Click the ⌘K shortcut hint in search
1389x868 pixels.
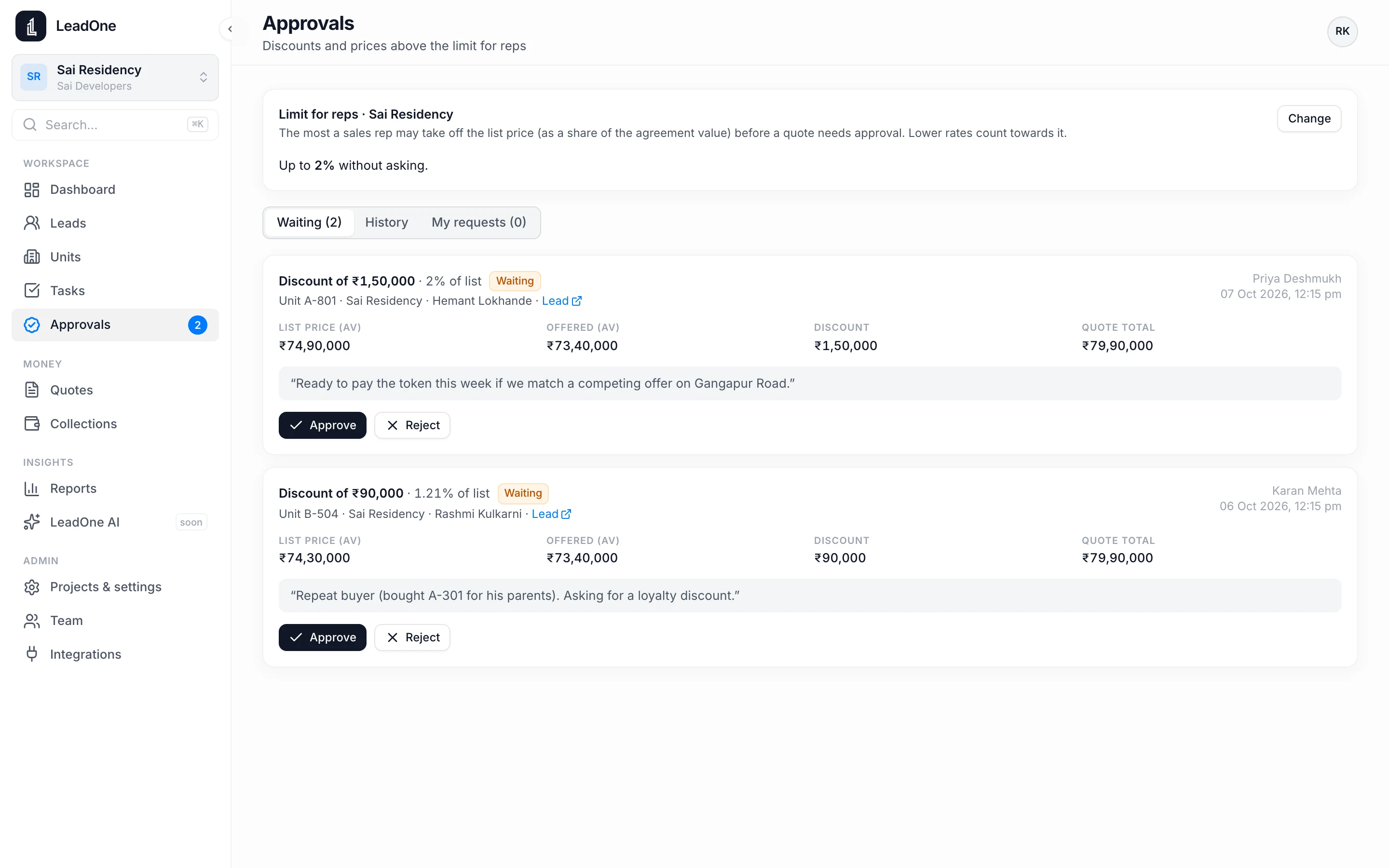pyautogui.click(x=197, y=124)
